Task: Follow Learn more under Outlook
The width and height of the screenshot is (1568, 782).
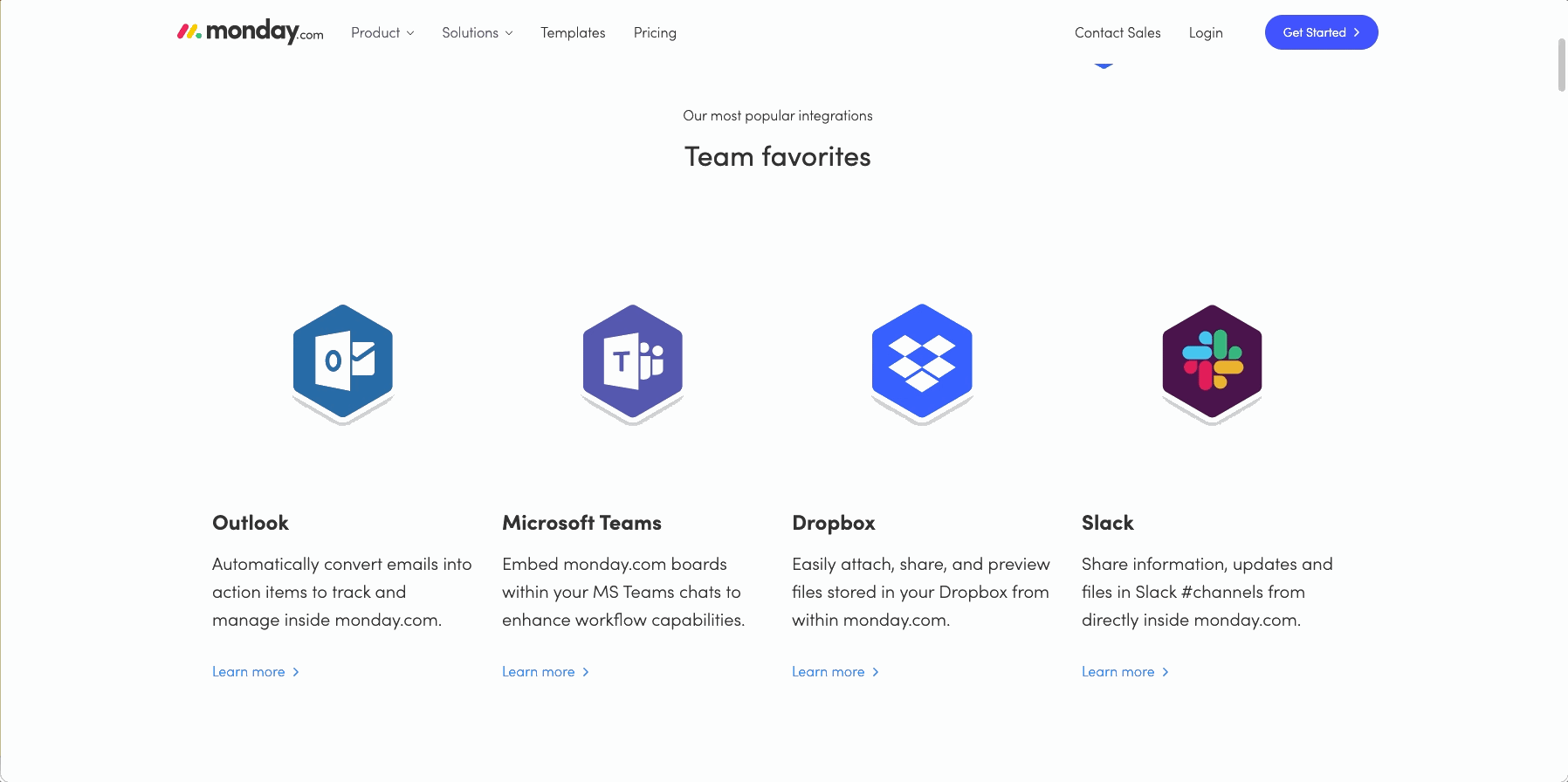Action: 256,672
